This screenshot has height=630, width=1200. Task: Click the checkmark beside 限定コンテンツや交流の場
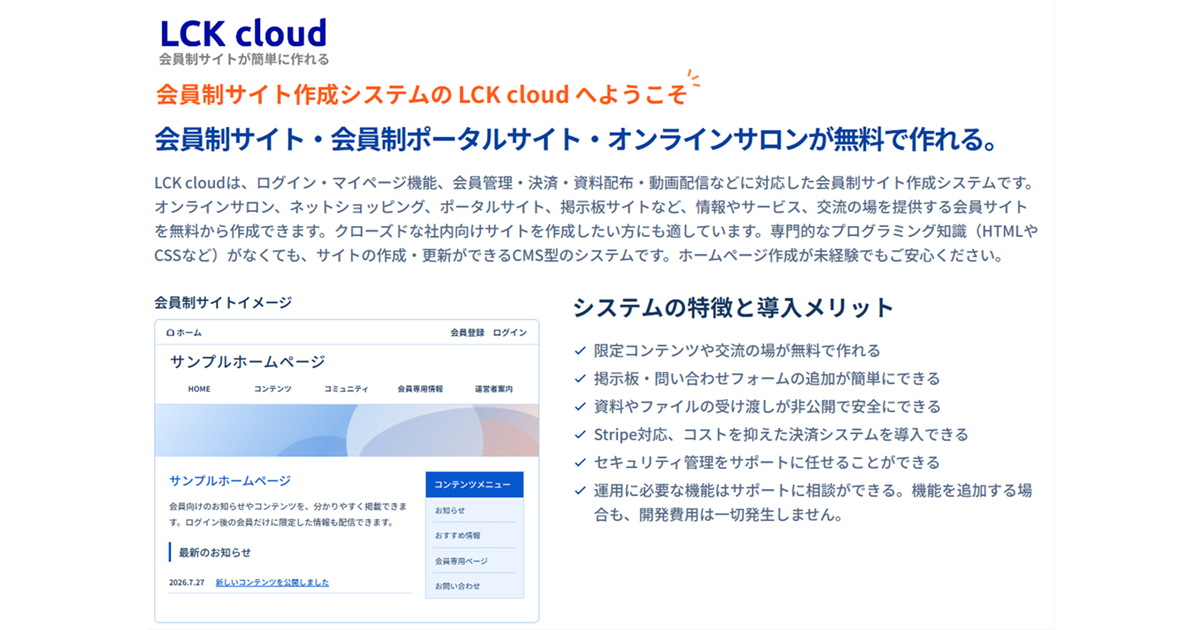(580, 351)
